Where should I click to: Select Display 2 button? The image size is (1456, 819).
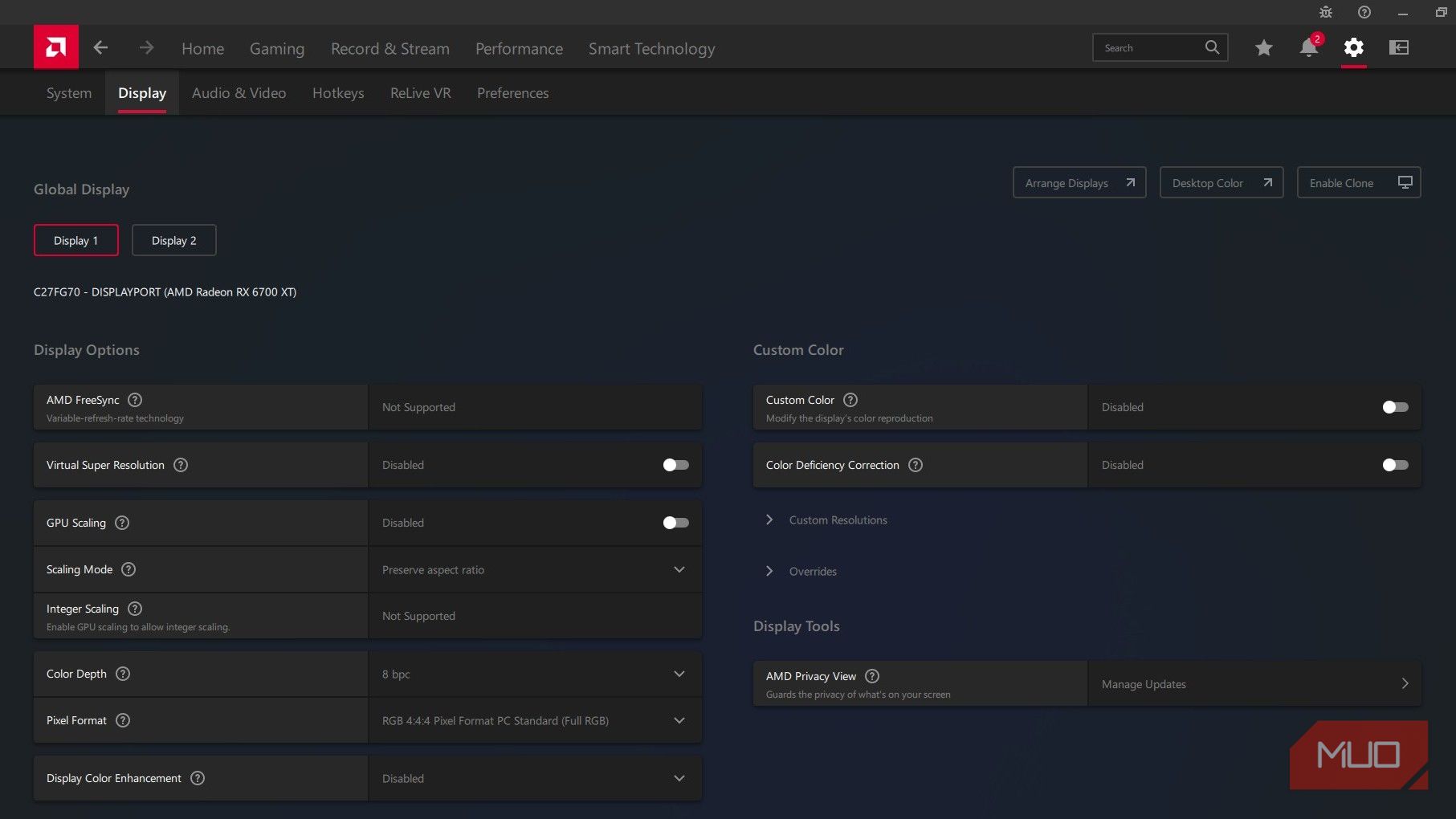(x=174, y=240)
